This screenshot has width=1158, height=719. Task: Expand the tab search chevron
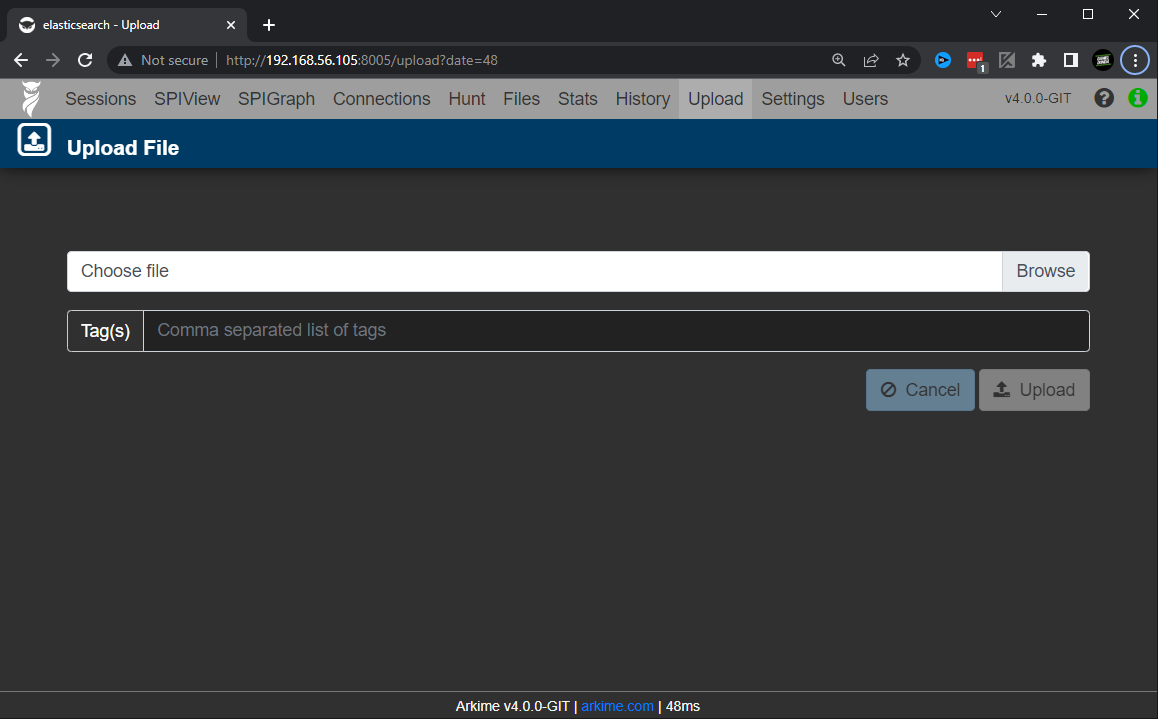point(996,14)
